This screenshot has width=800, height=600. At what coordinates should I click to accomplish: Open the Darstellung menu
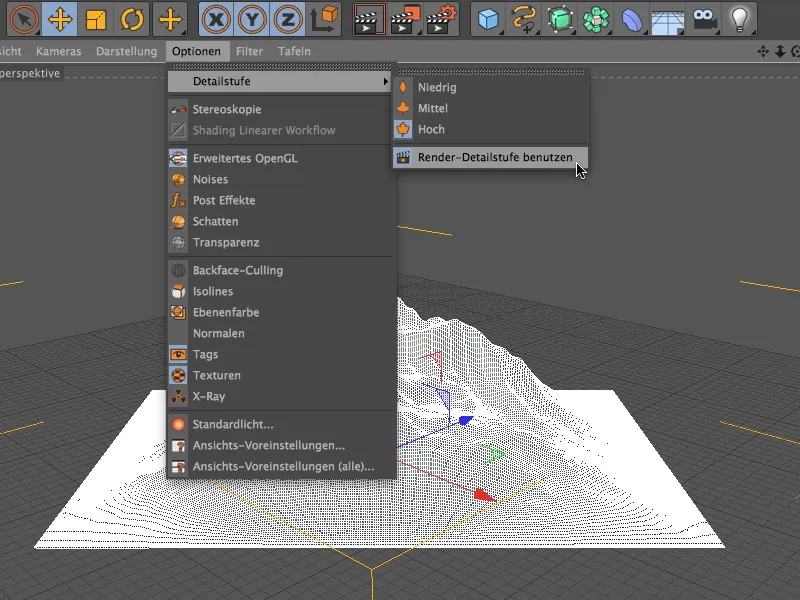[127, 51]
